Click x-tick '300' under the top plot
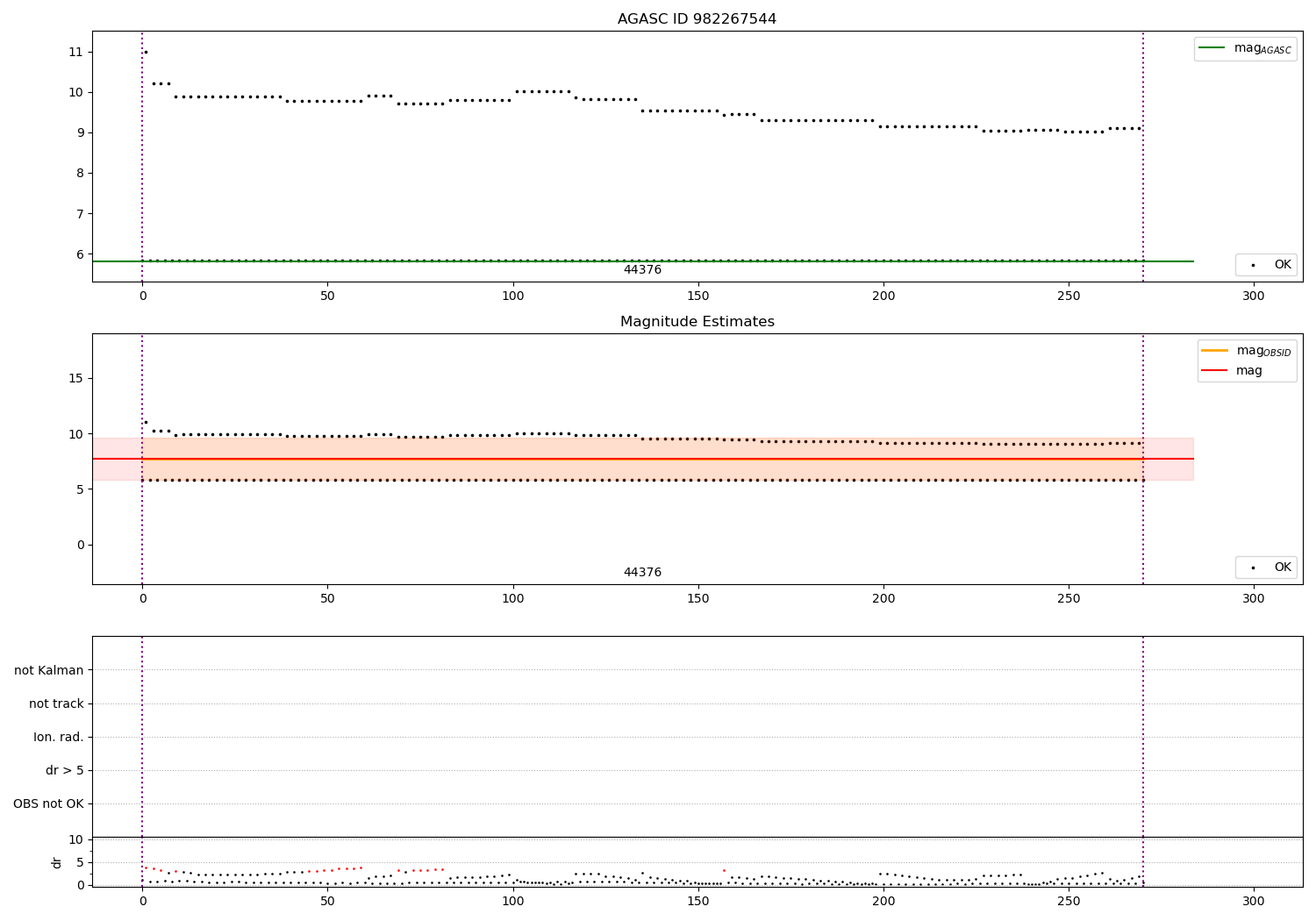The height and width of the screenshot is (921, 1316). click(1254, 296)
